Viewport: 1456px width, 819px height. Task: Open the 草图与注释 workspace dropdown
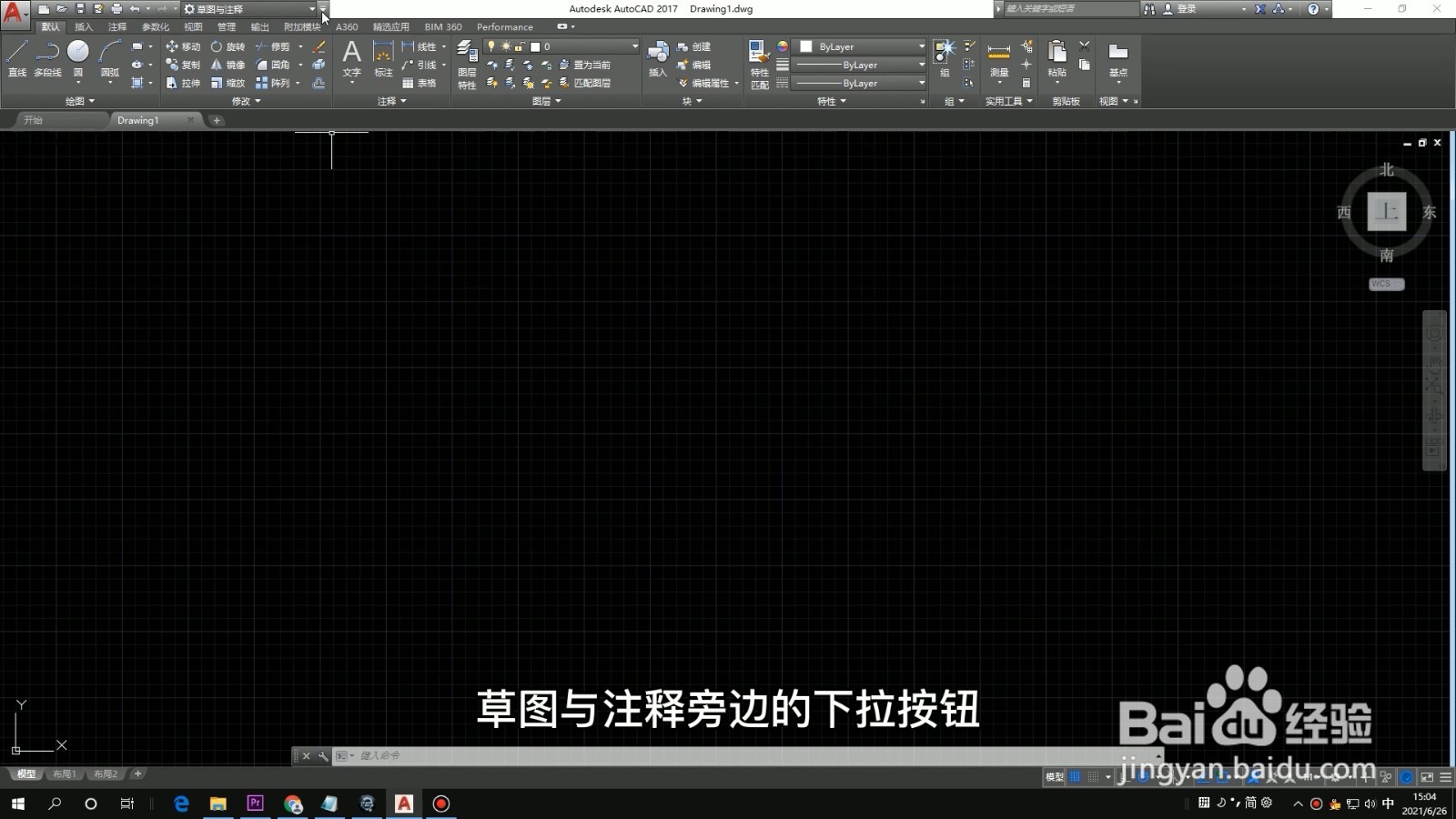click(250, 9)
